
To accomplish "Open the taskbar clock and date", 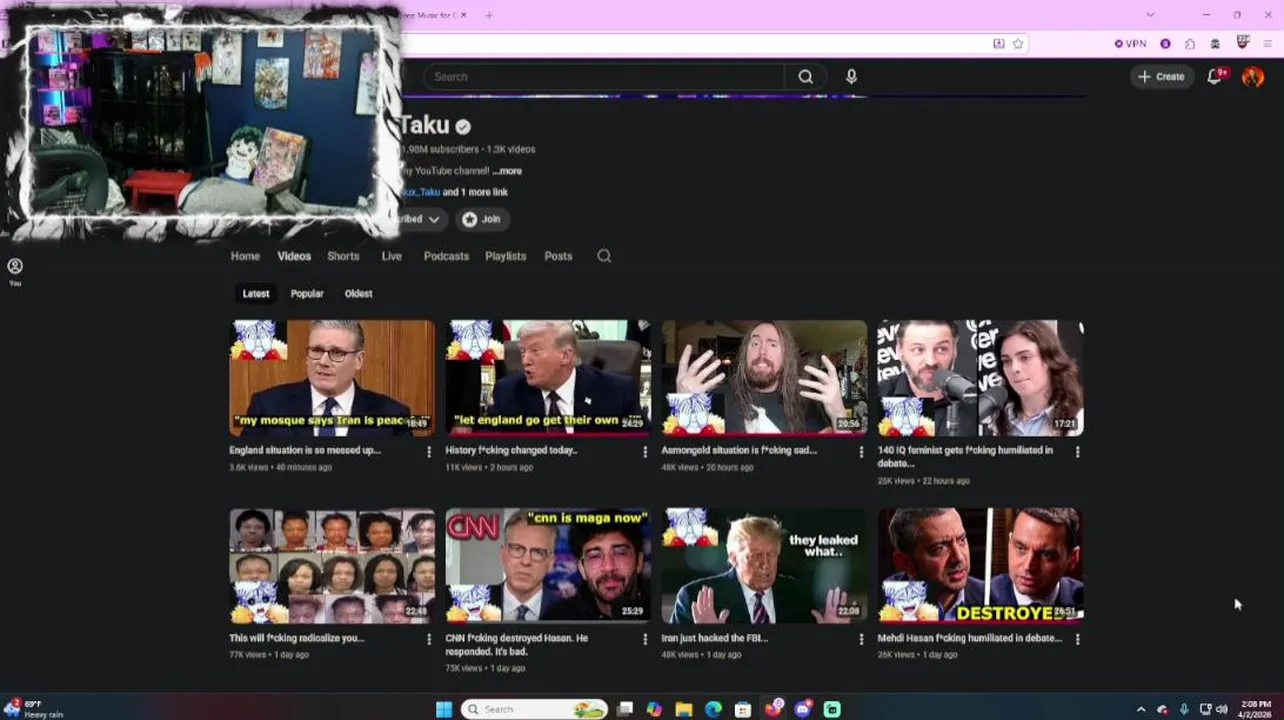I will (1255, 709).
